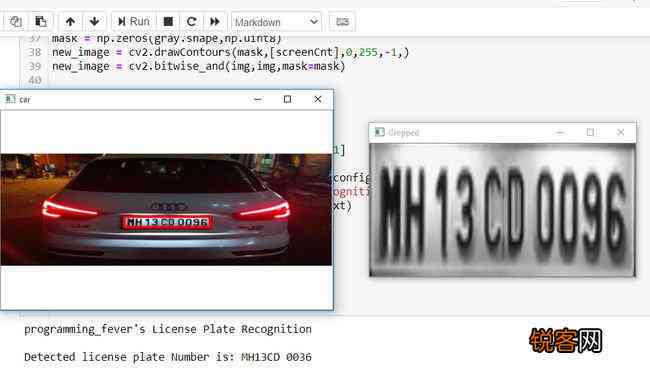Image resolution: width=650 pixels, height=372 pixels.
Task: Open command palette keyboard icon
Action: [342, 22]
